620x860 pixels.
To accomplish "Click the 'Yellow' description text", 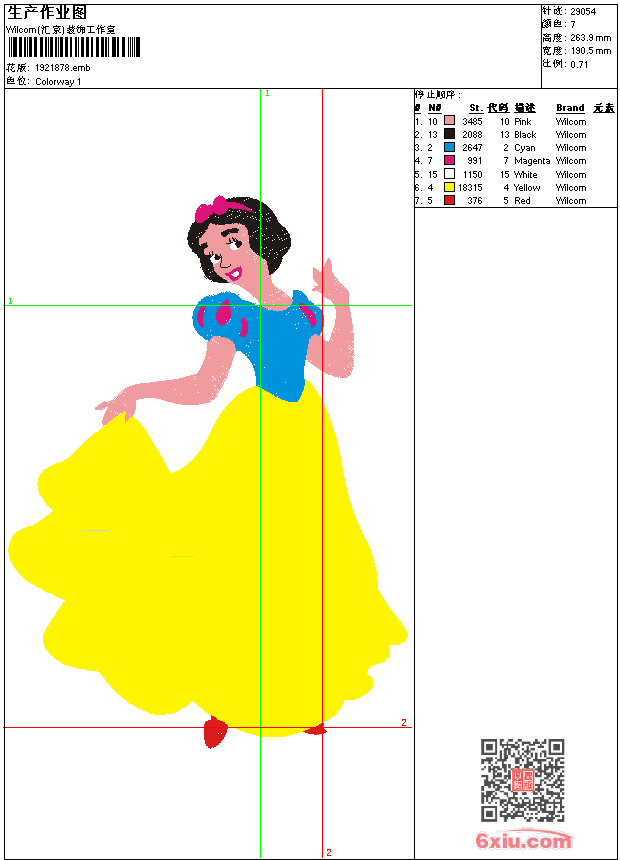I will point(527,188).
